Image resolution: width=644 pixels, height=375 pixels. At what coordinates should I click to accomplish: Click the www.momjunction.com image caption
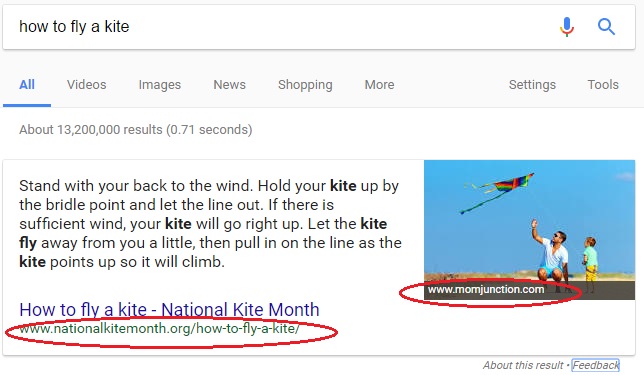(x=486, y=290)
